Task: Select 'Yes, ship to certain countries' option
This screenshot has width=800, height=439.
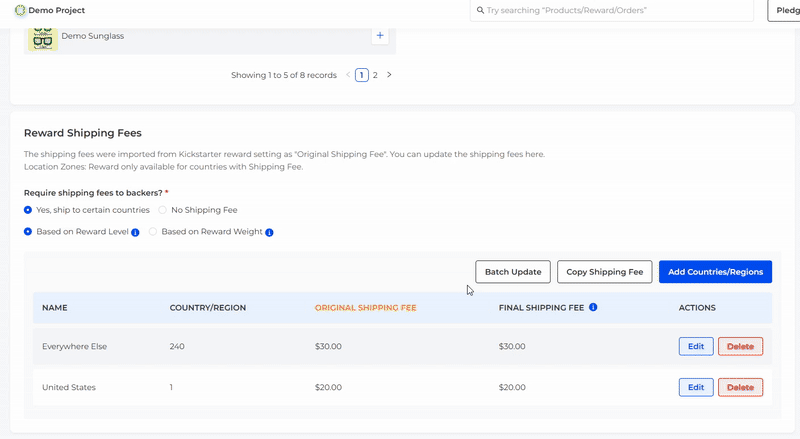Action: (x=28, y=210)
